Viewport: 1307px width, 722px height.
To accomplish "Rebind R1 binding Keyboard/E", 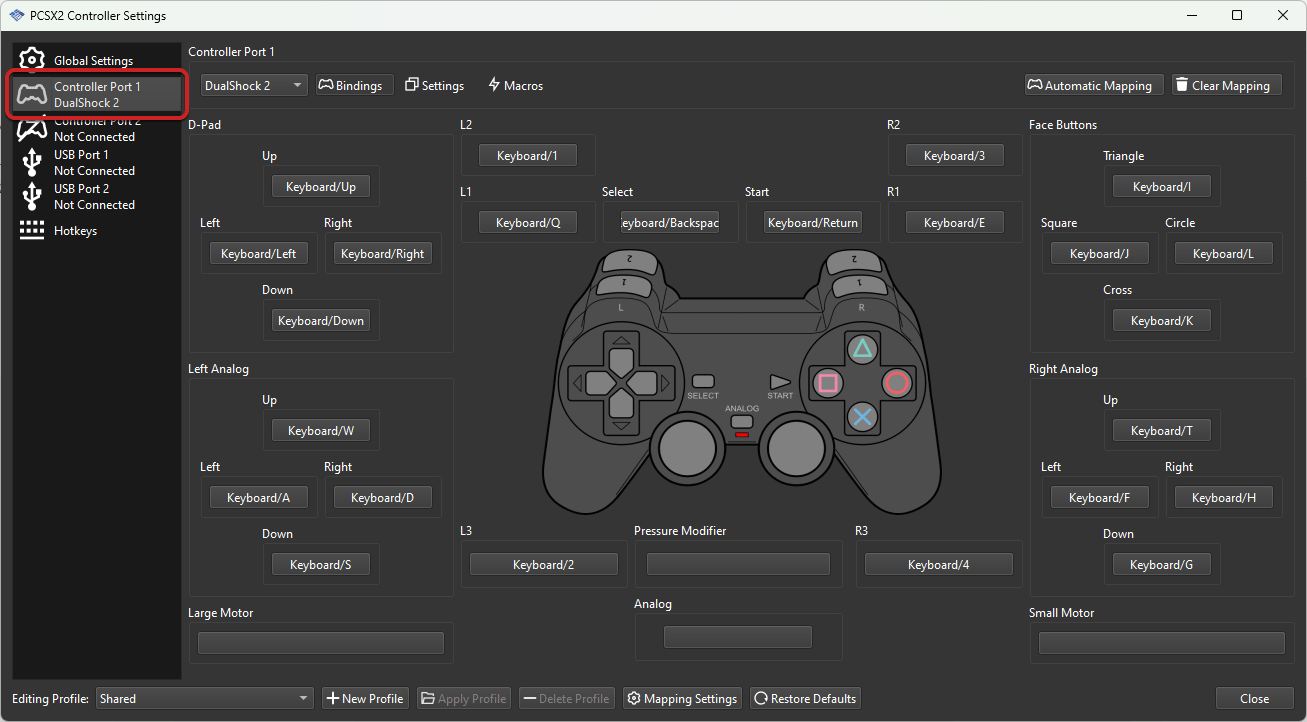I will (955, 223).
